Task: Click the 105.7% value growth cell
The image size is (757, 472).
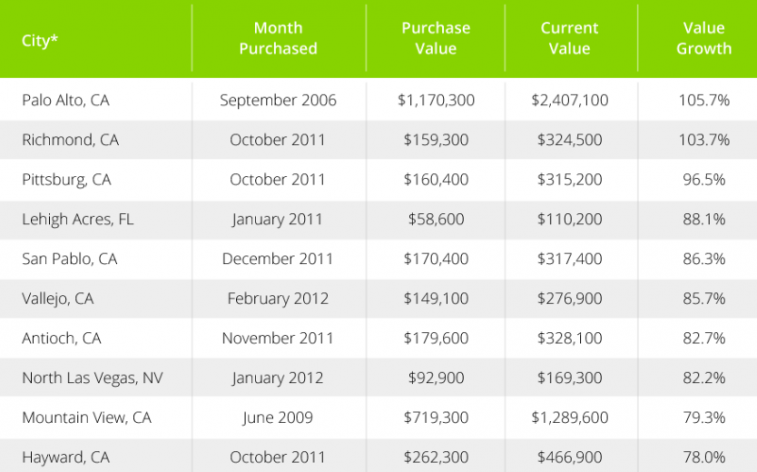Action: click(704, 100)
